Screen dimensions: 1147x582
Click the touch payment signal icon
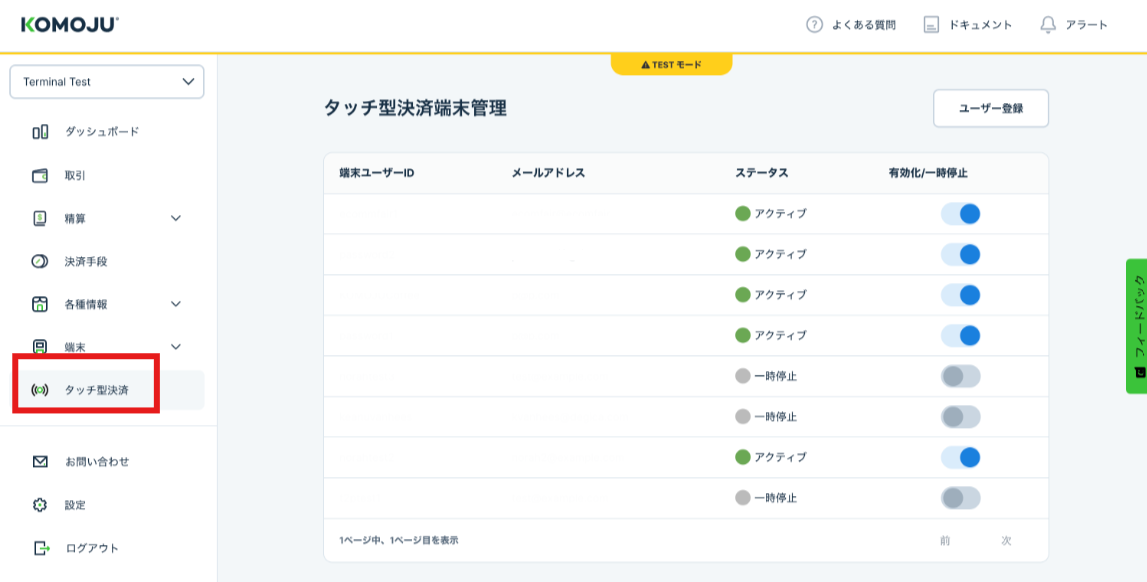coord(40,390)
